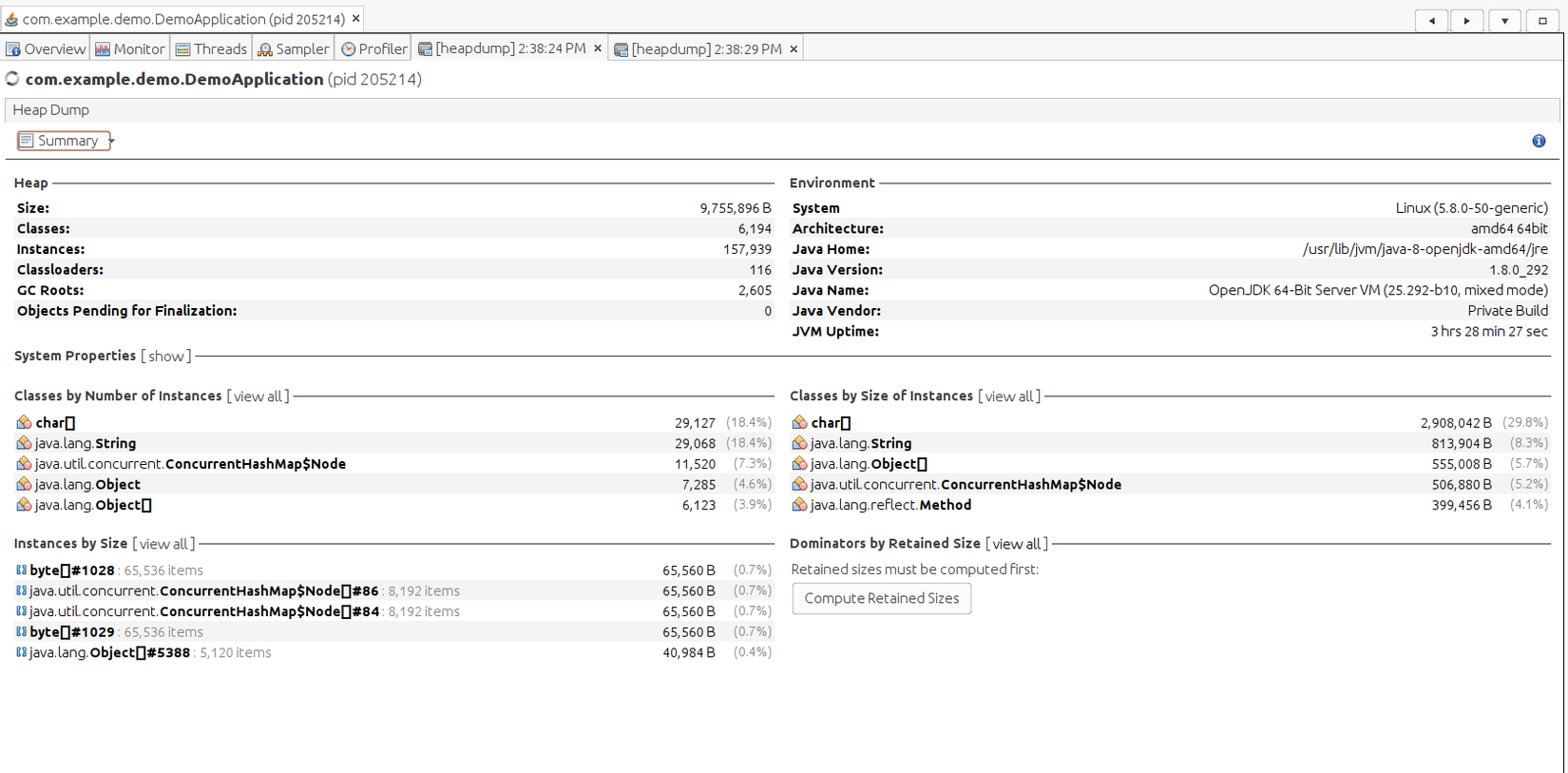Open the Profiler tab
Screen dimensions: 1568x773
[x=374, y=48]
